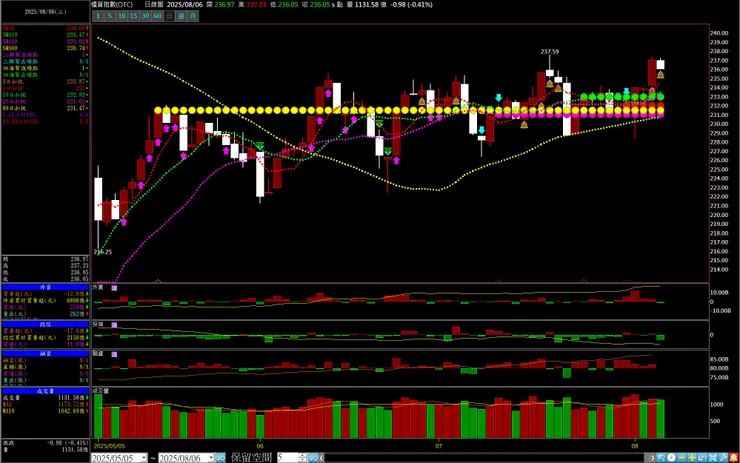Click the 成交量 1131.58億 value row

click(45, 398)
